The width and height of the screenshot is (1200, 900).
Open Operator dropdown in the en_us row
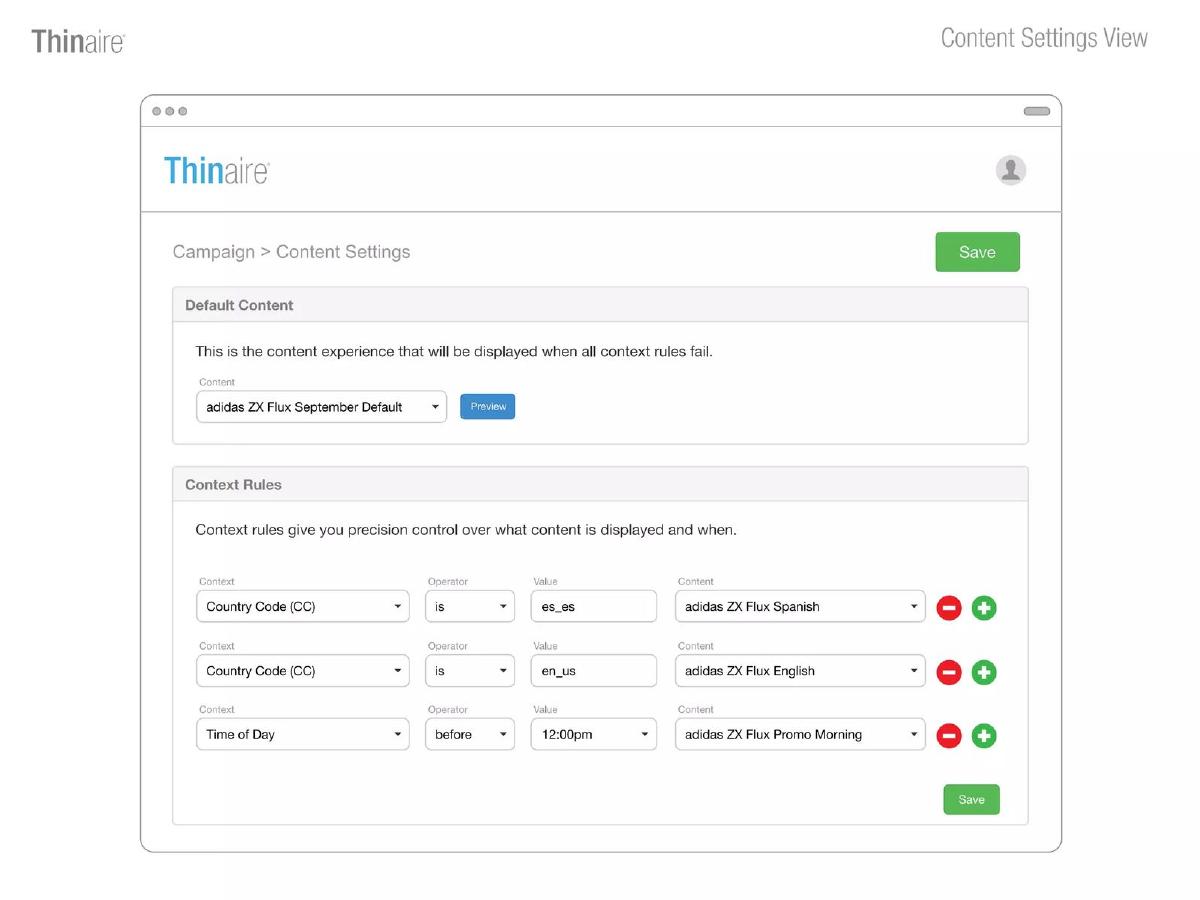tap(470, 670)
